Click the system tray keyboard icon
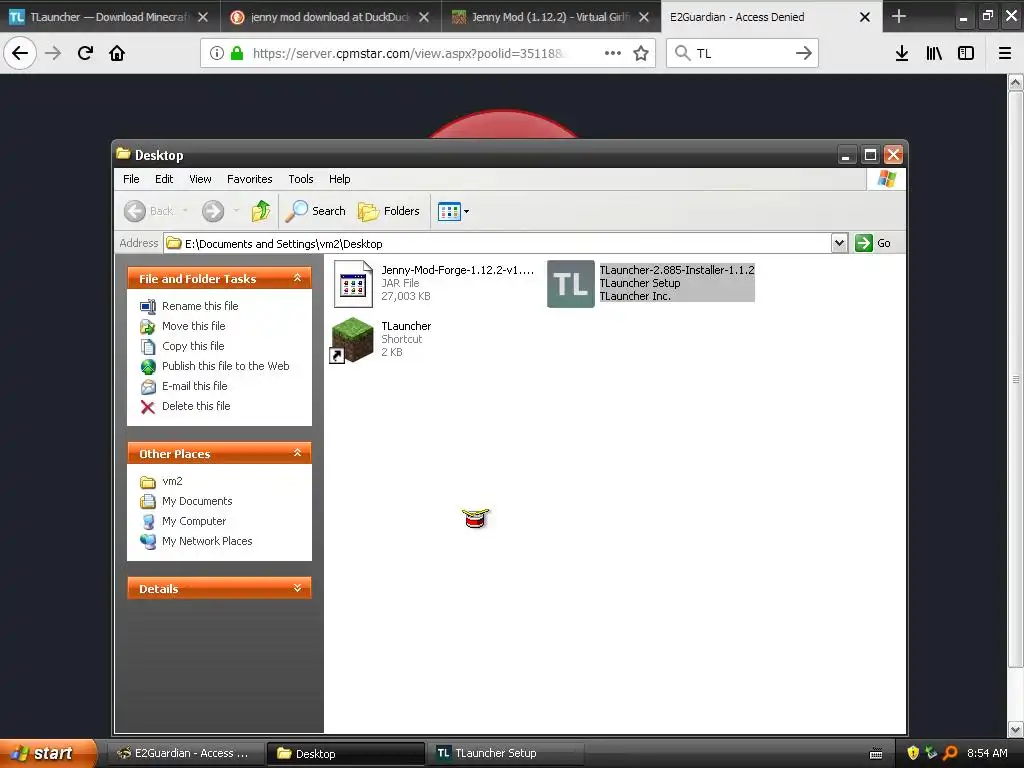 tap(876, 754)
